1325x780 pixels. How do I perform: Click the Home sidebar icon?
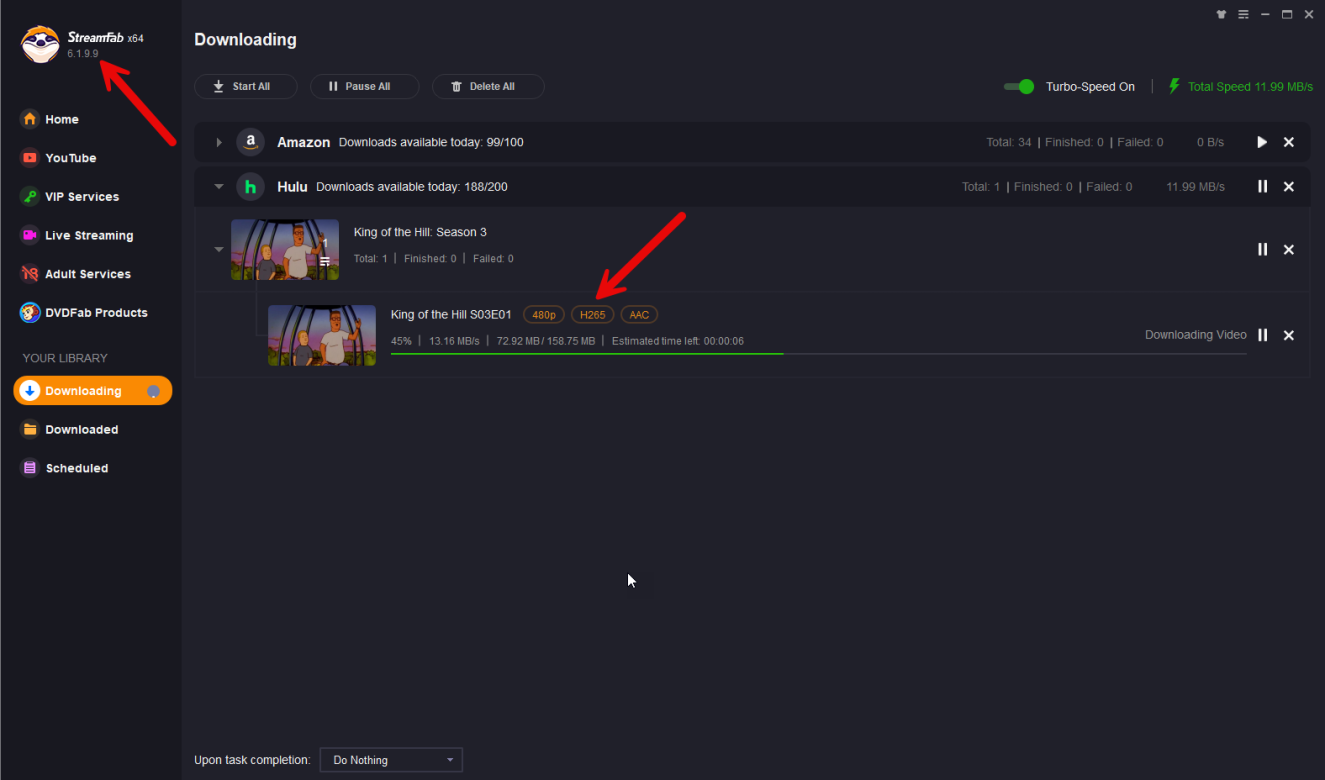[x=30, y=119]
